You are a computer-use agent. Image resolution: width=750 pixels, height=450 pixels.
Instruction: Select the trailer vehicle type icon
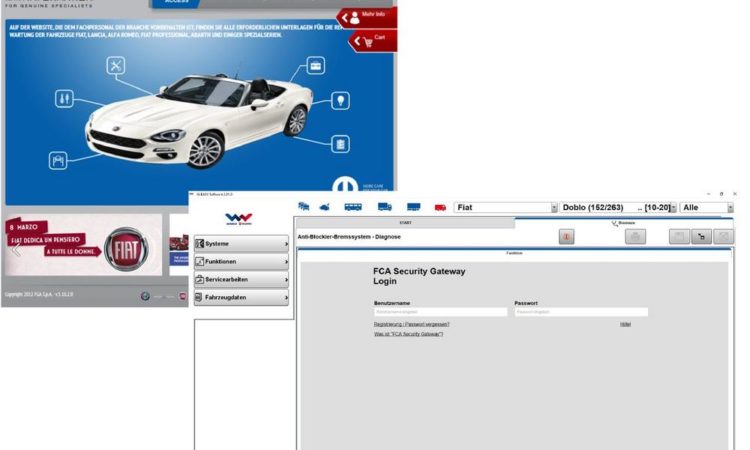413,207
